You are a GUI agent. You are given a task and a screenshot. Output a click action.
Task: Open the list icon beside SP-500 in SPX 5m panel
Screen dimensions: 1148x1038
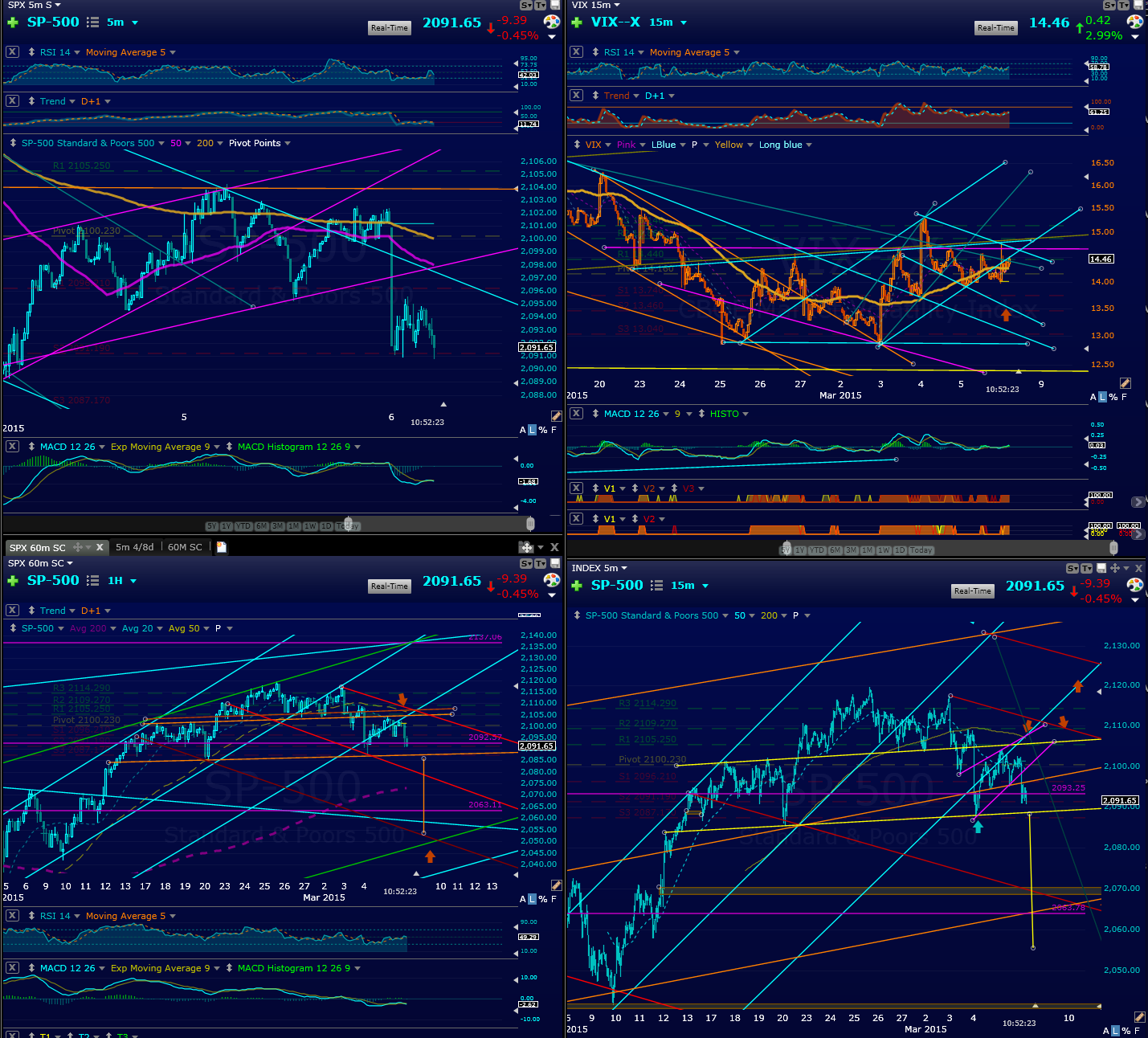click(x=92, y=22)
